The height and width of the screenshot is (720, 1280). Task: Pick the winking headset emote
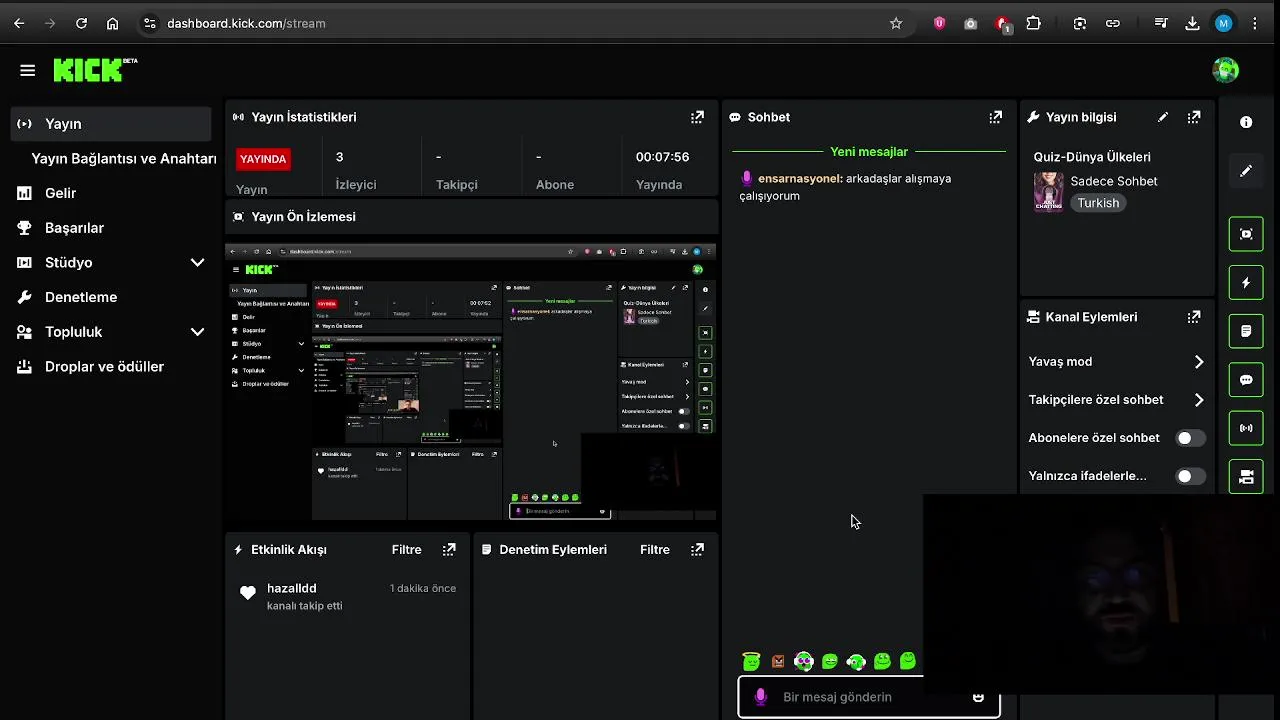click(856, 661)
